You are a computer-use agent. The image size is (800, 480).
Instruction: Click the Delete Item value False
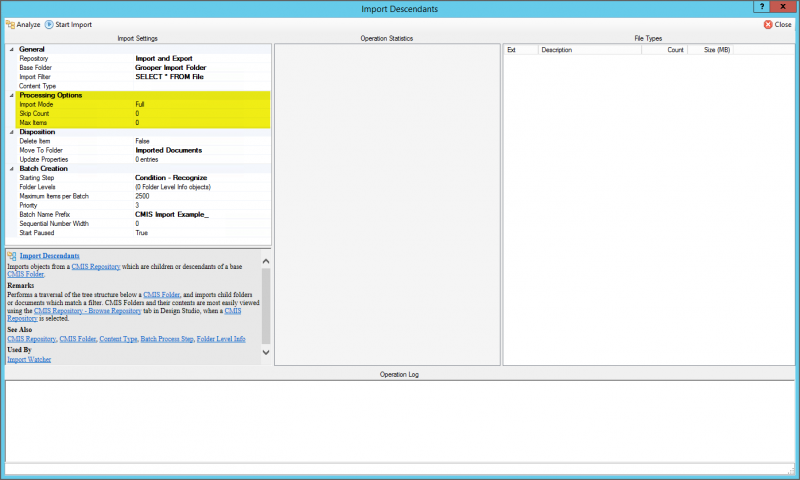click(142, 141)
